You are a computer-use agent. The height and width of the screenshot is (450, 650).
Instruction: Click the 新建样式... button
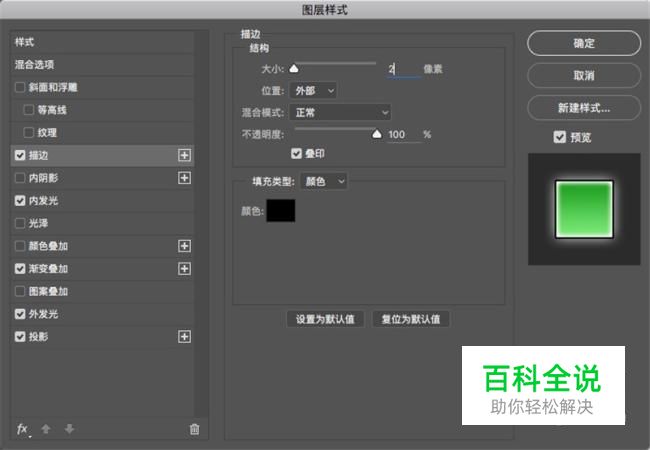tap(584, 108)
